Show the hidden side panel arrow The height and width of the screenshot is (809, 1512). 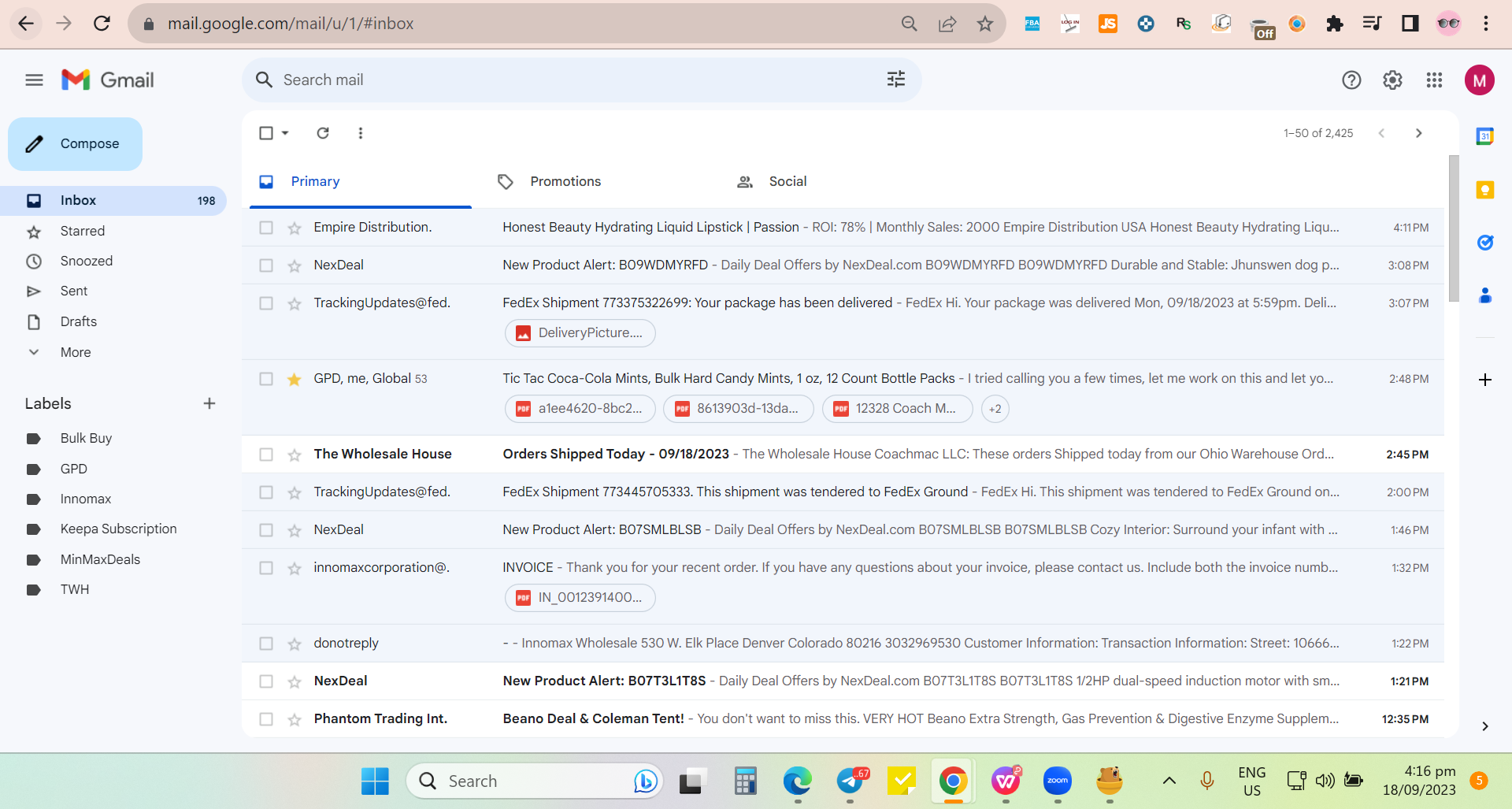pyautogui.click(x=1485, y=726)
